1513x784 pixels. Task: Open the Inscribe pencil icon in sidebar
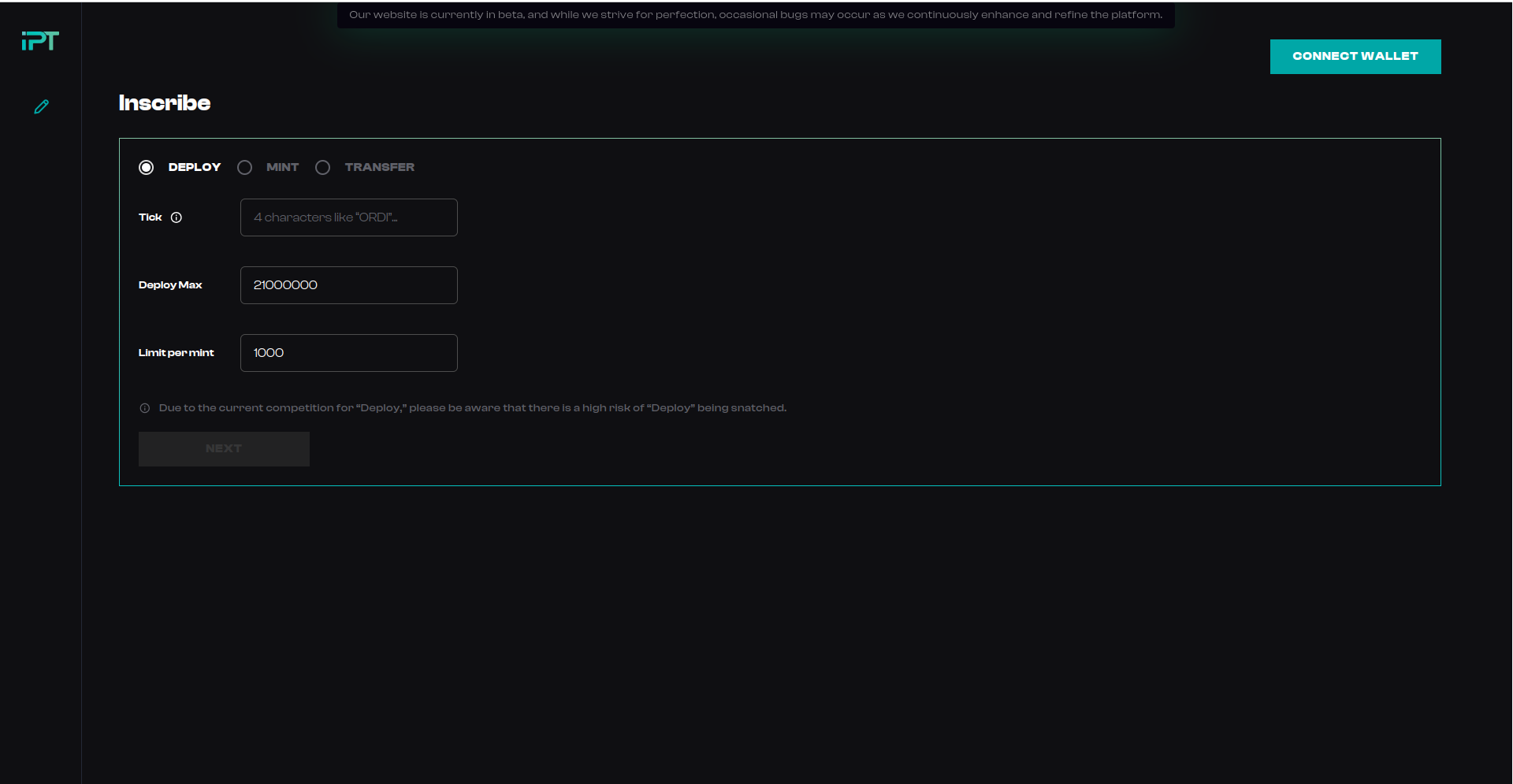pos(41,106)
